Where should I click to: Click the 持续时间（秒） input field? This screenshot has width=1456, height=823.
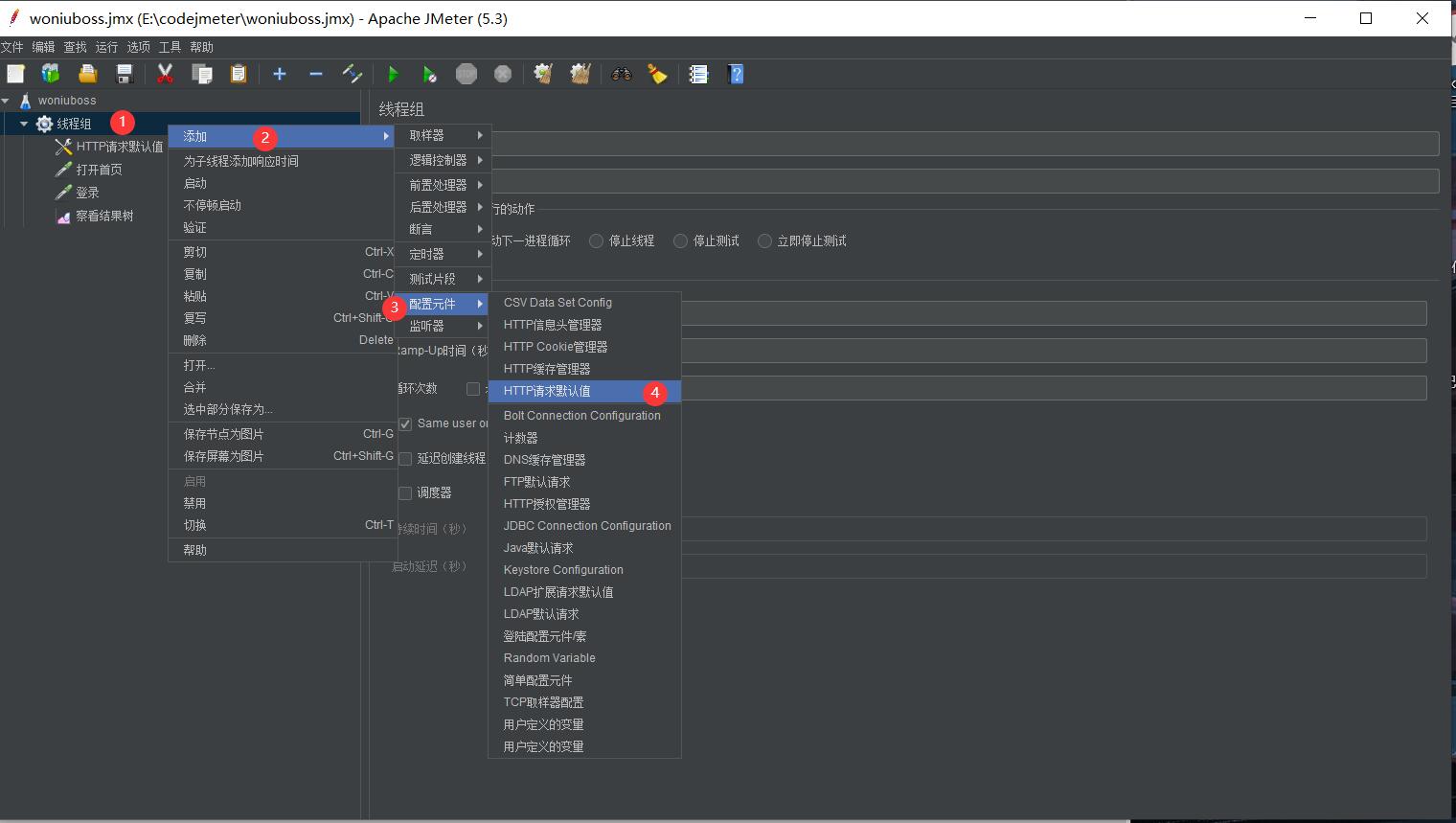click(1054, 529)
